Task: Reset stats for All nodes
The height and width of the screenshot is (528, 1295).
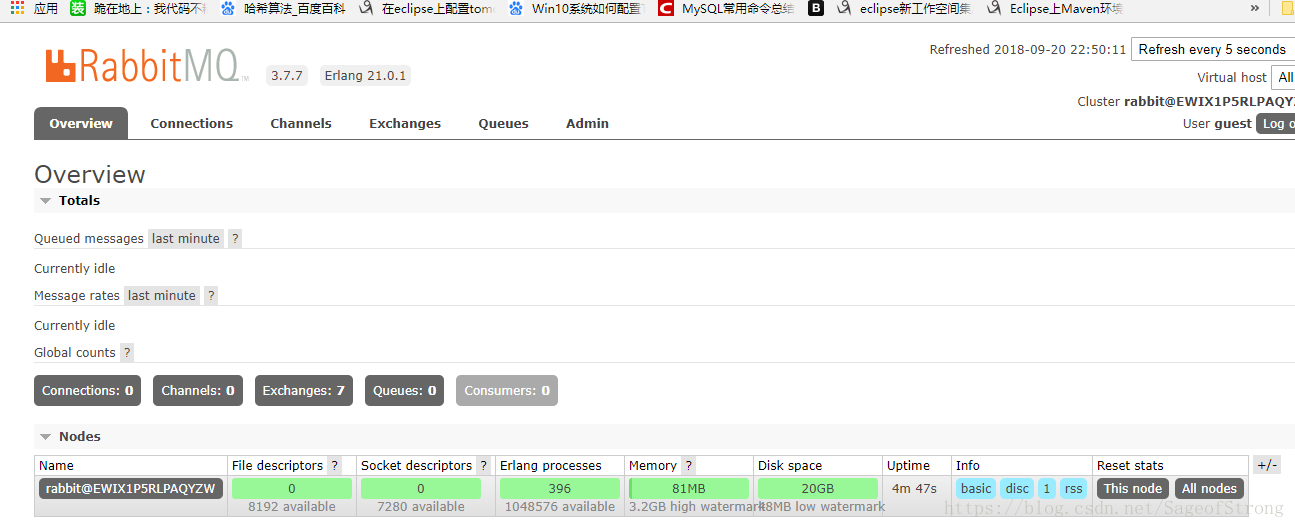Action: pos(1210,488)
